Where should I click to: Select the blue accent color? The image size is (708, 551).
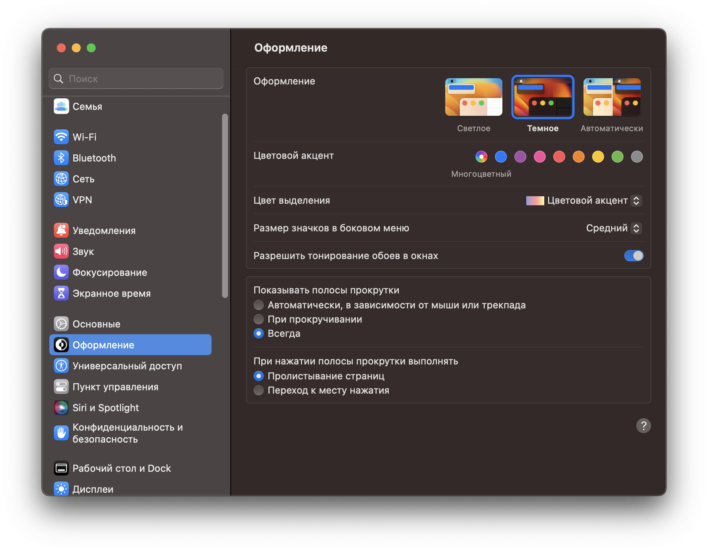point(501,157)
